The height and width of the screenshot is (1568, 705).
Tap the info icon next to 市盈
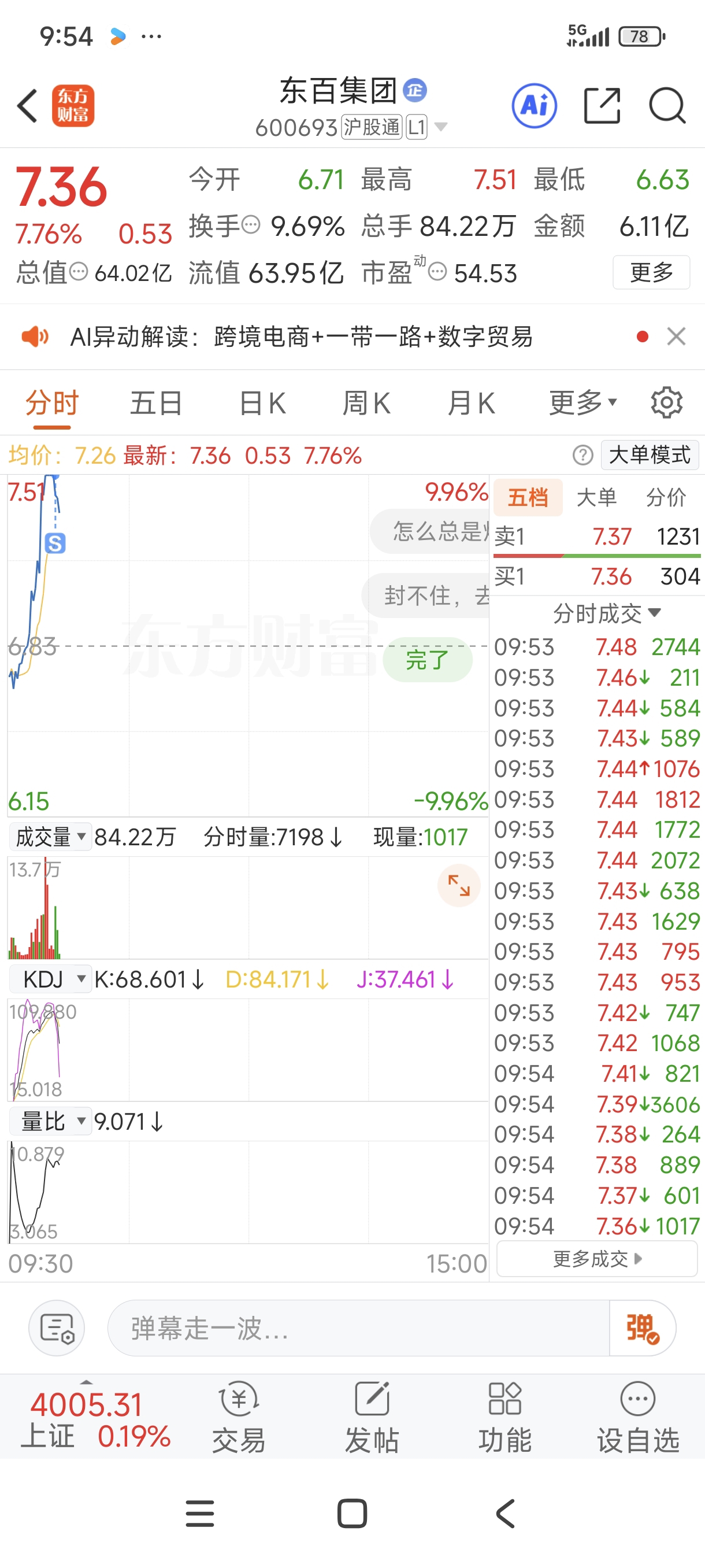(437, 272)
